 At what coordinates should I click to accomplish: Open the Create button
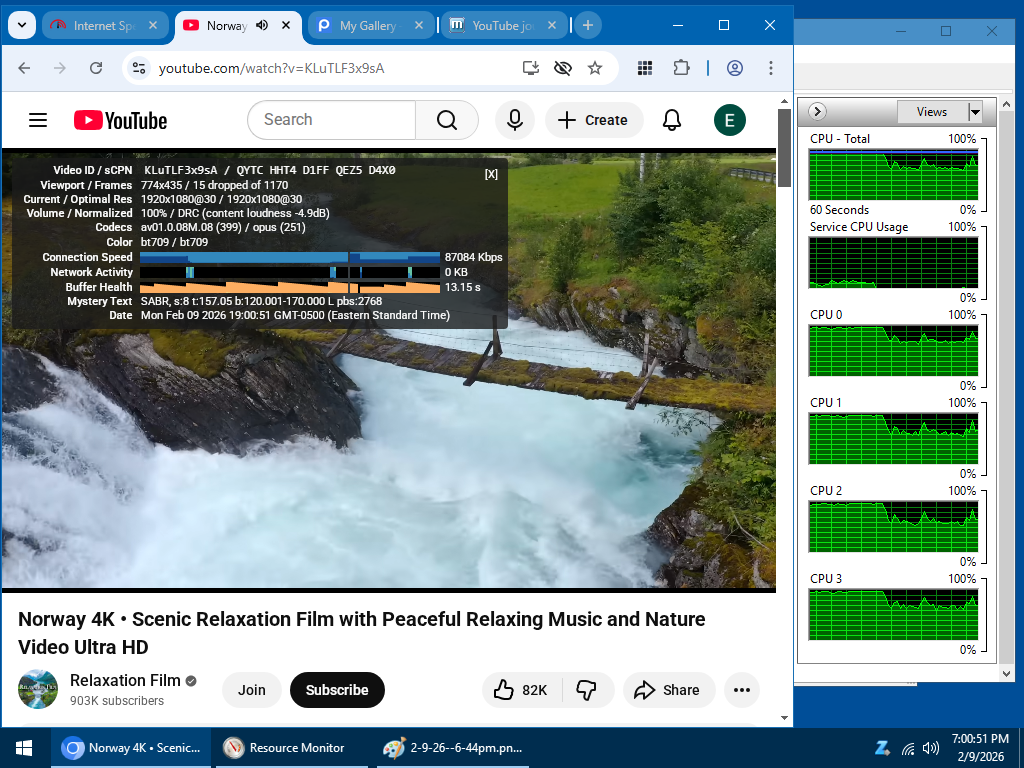point(594,120)
